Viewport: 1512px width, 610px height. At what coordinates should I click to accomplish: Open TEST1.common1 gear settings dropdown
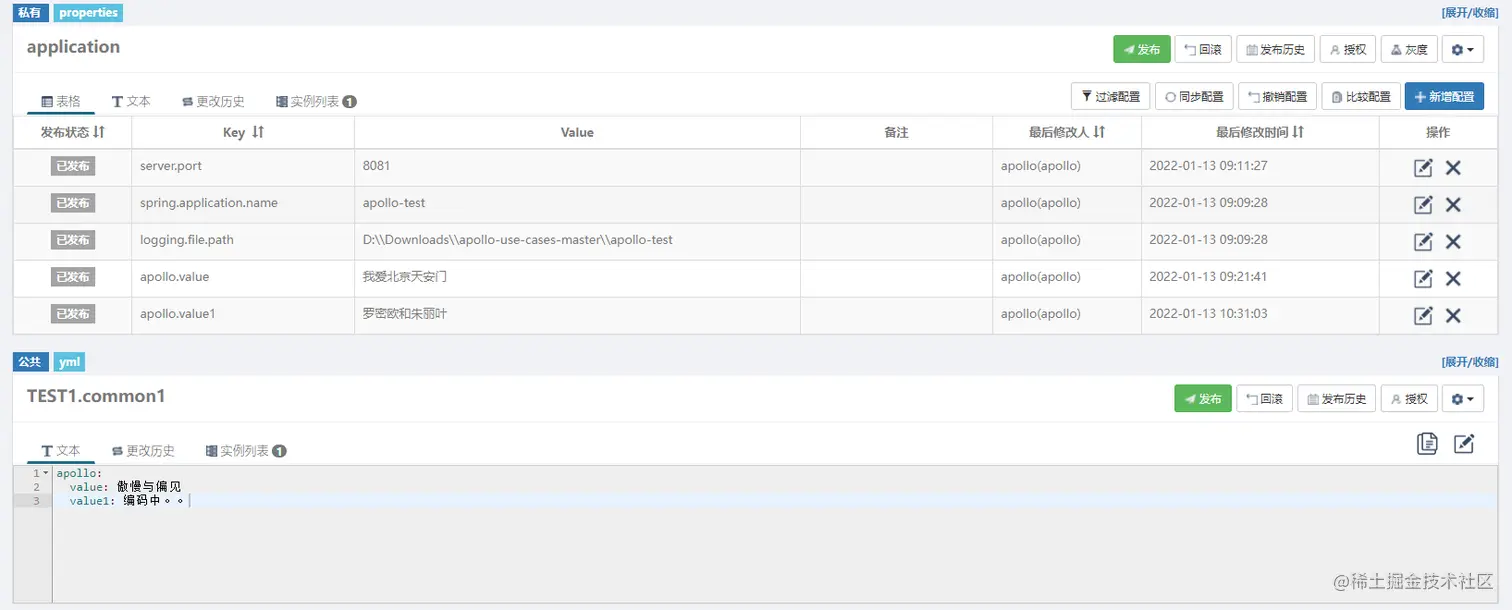pyautogui.click(x=1462, y=399)
